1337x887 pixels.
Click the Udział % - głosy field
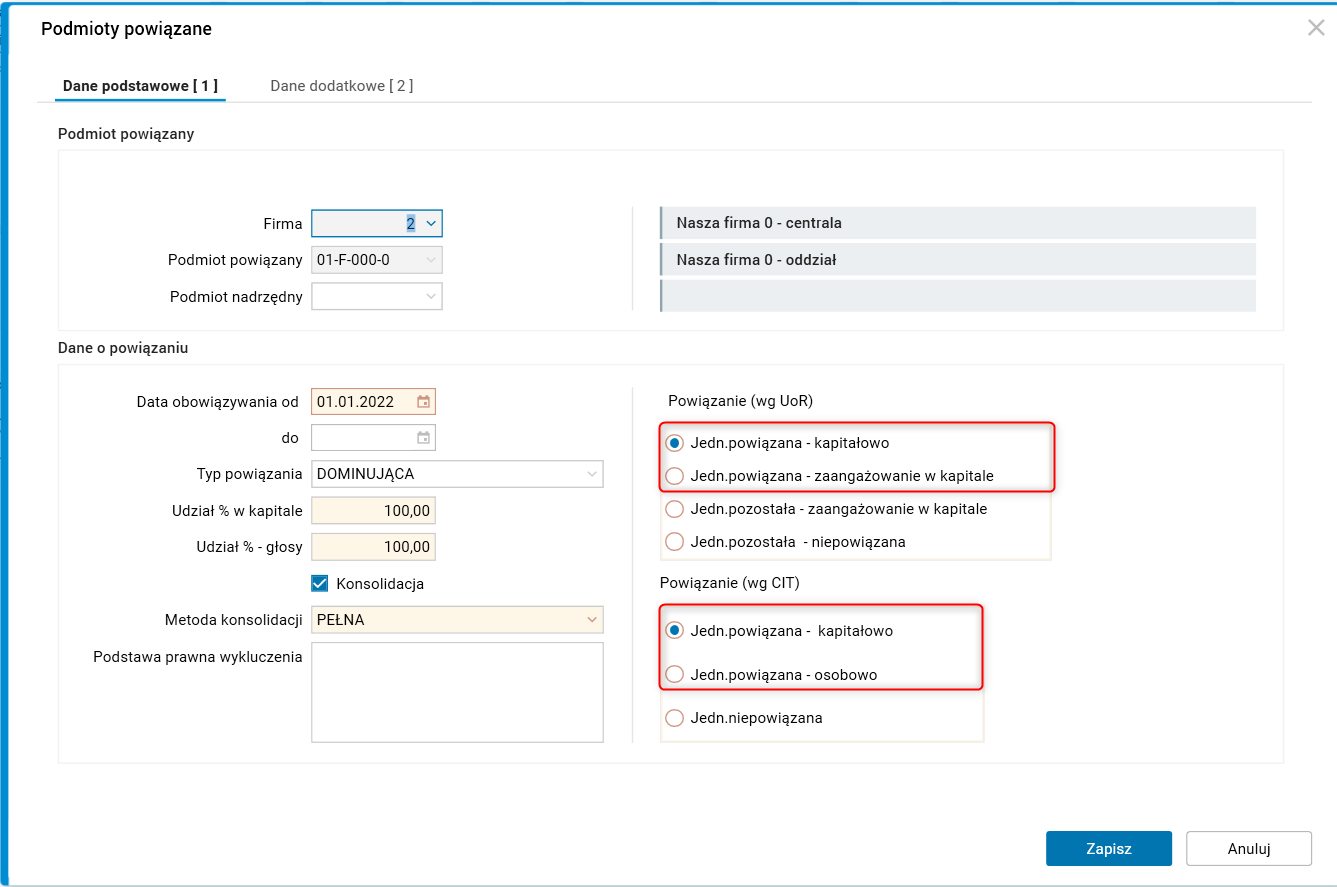click(374, 547)
